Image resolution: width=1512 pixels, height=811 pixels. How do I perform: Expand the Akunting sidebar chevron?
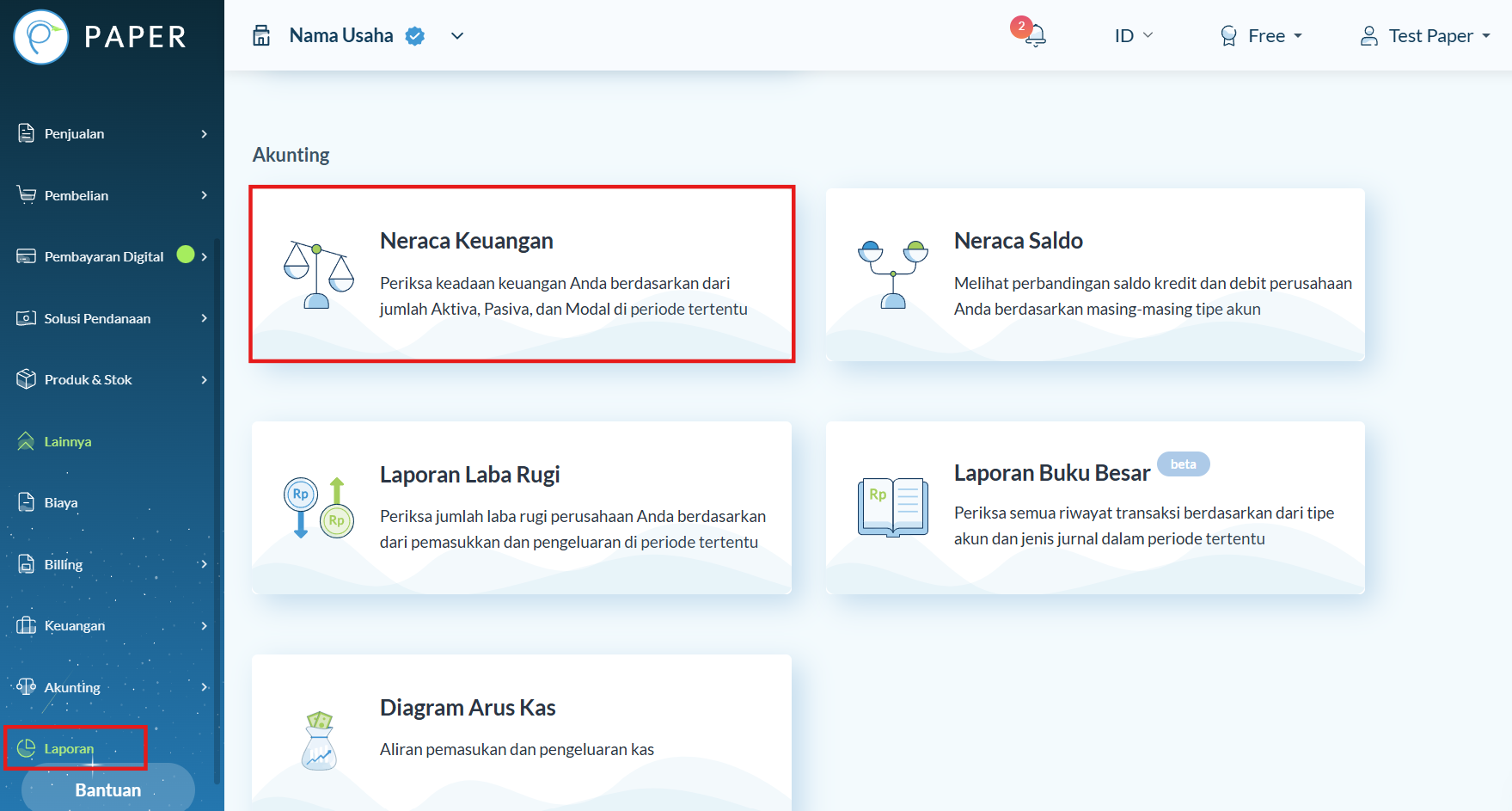(x=204, y=687)
